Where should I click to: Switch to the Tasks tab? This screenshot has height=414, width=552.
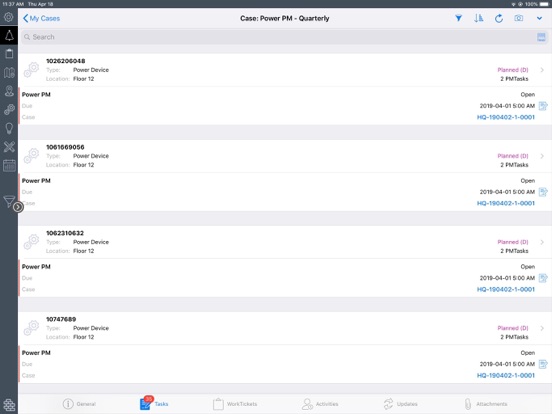pyautogui.click(x=154, y=404)
